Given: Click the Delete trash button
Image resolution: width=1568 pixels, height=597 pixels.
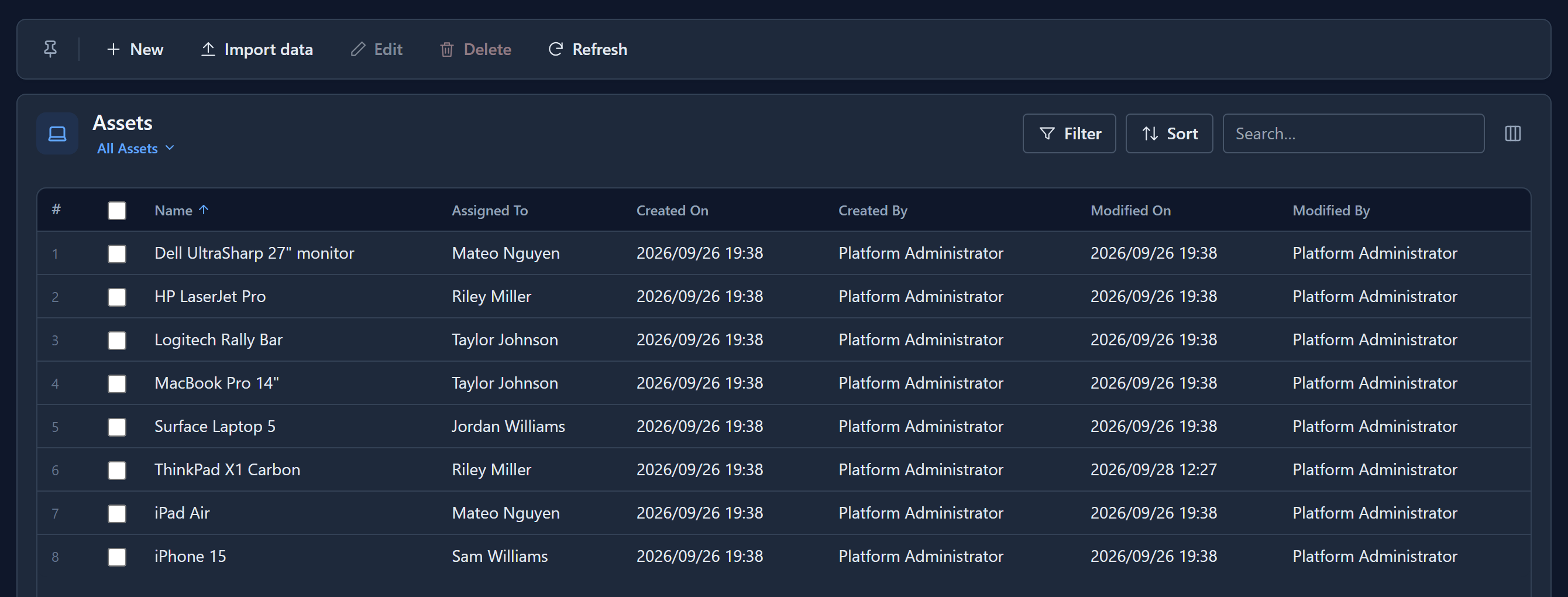Looking at the screenshot, I should [476, 49].
